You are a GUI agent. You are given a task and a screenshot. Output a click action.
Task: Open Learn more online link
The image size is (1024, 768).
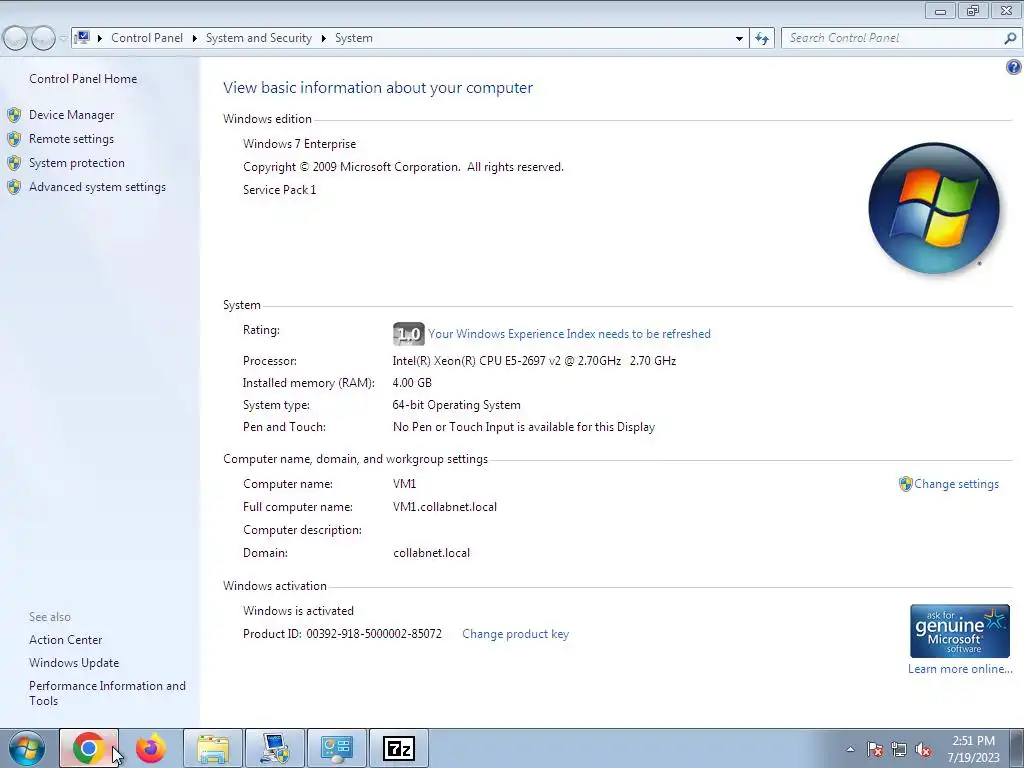coord(960,669)
